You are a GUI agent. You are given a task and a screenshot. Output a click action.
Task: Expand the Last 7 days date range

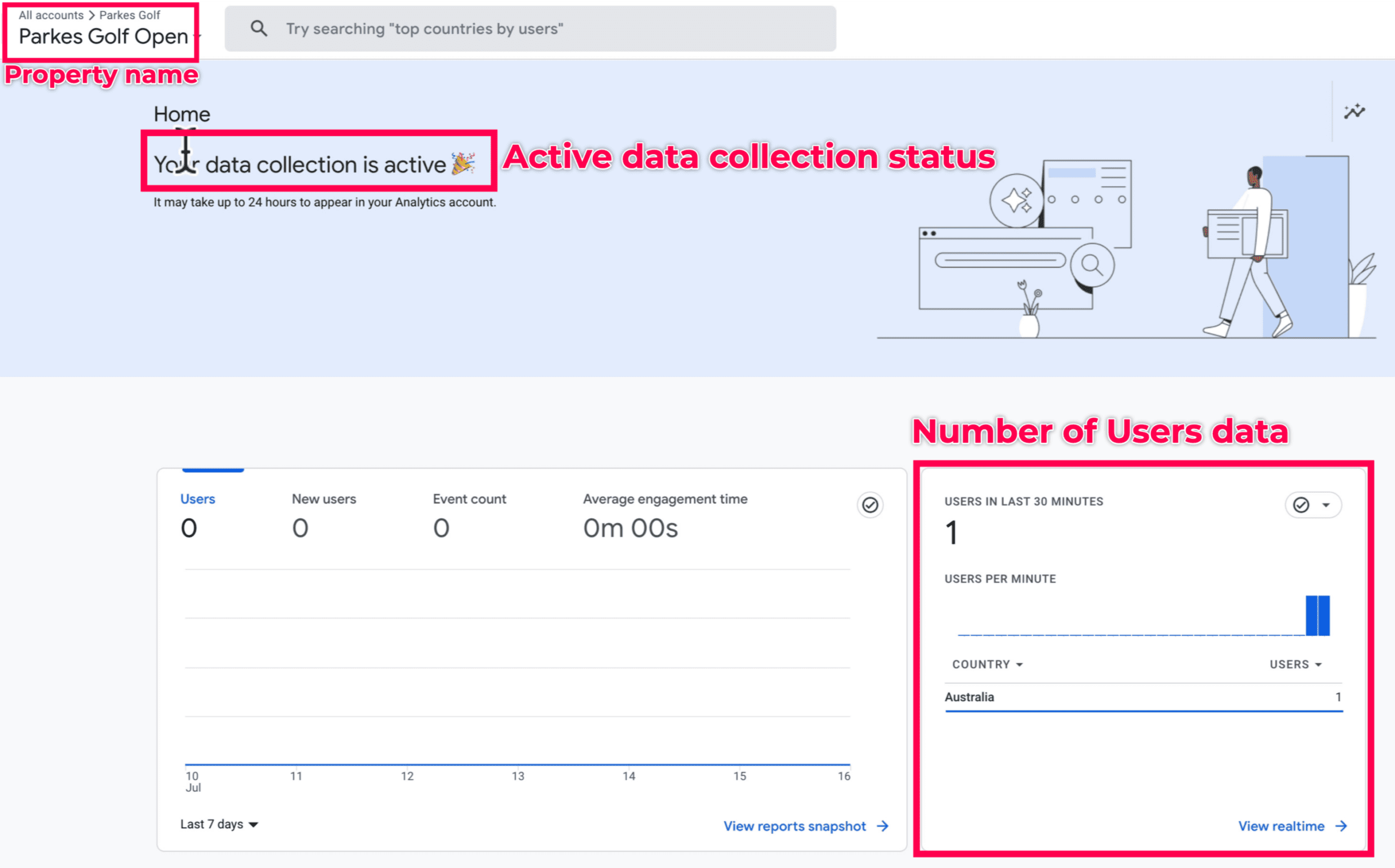219,824
